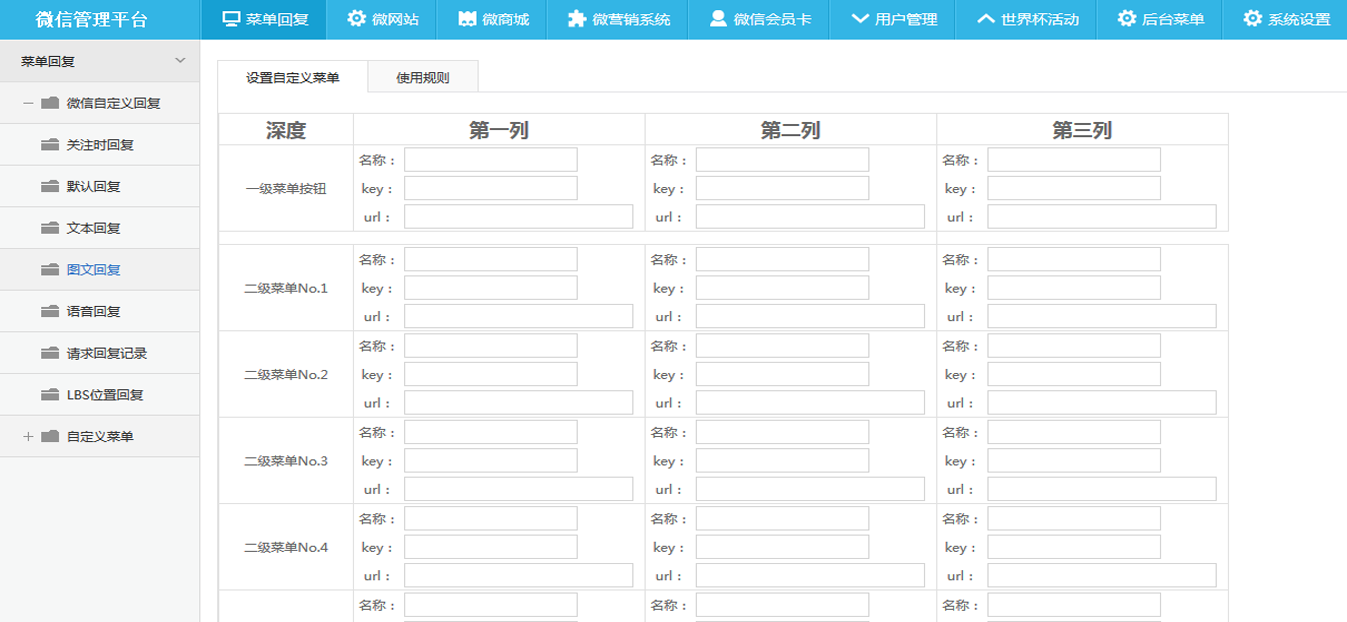This screenshot has width=1347, height=622.
Task: Click the gear icon beside 微网站
Action: click(356, 19)
